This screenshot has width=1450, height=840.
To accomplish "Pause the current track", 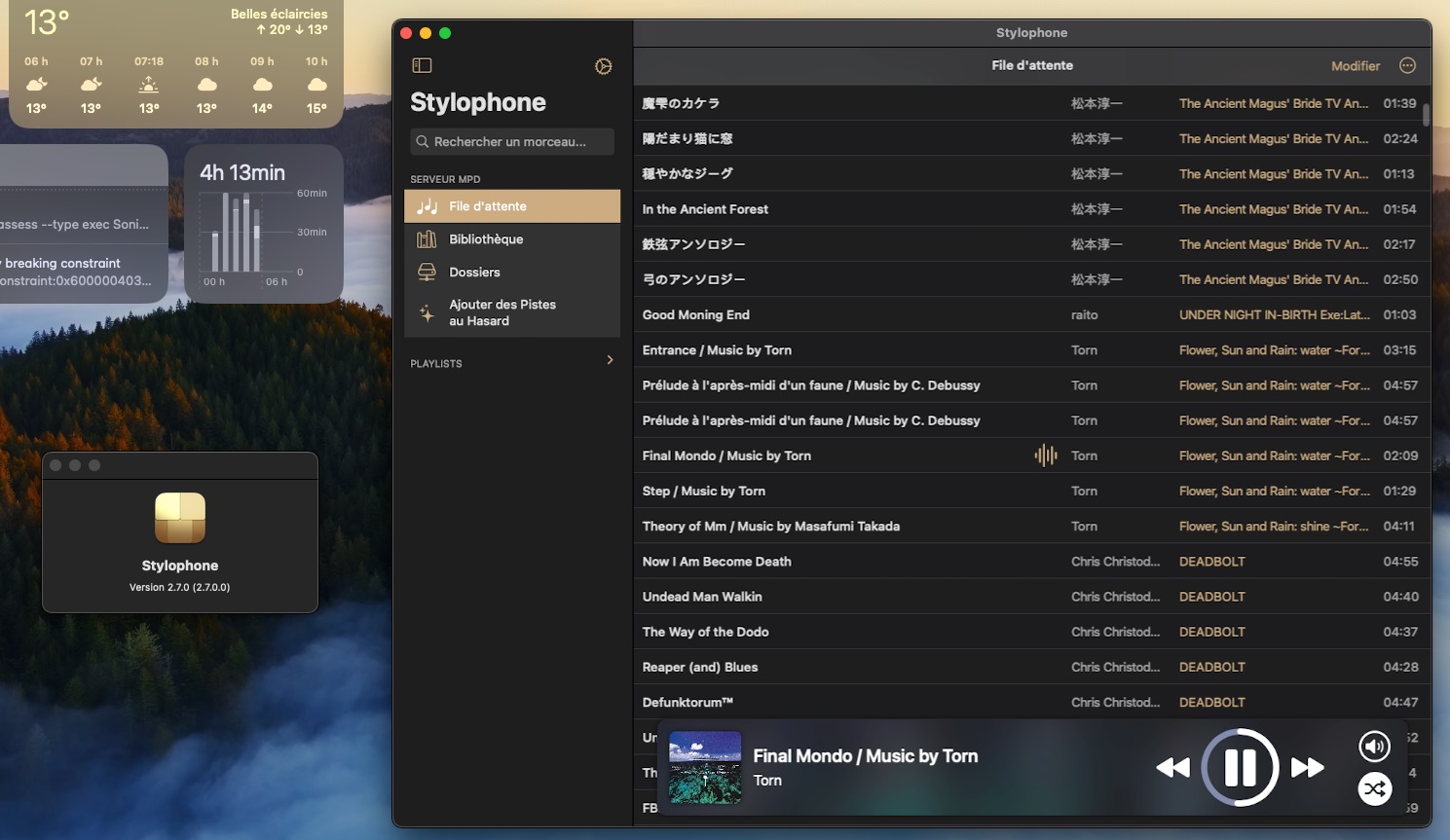I will pos(1240,767).
